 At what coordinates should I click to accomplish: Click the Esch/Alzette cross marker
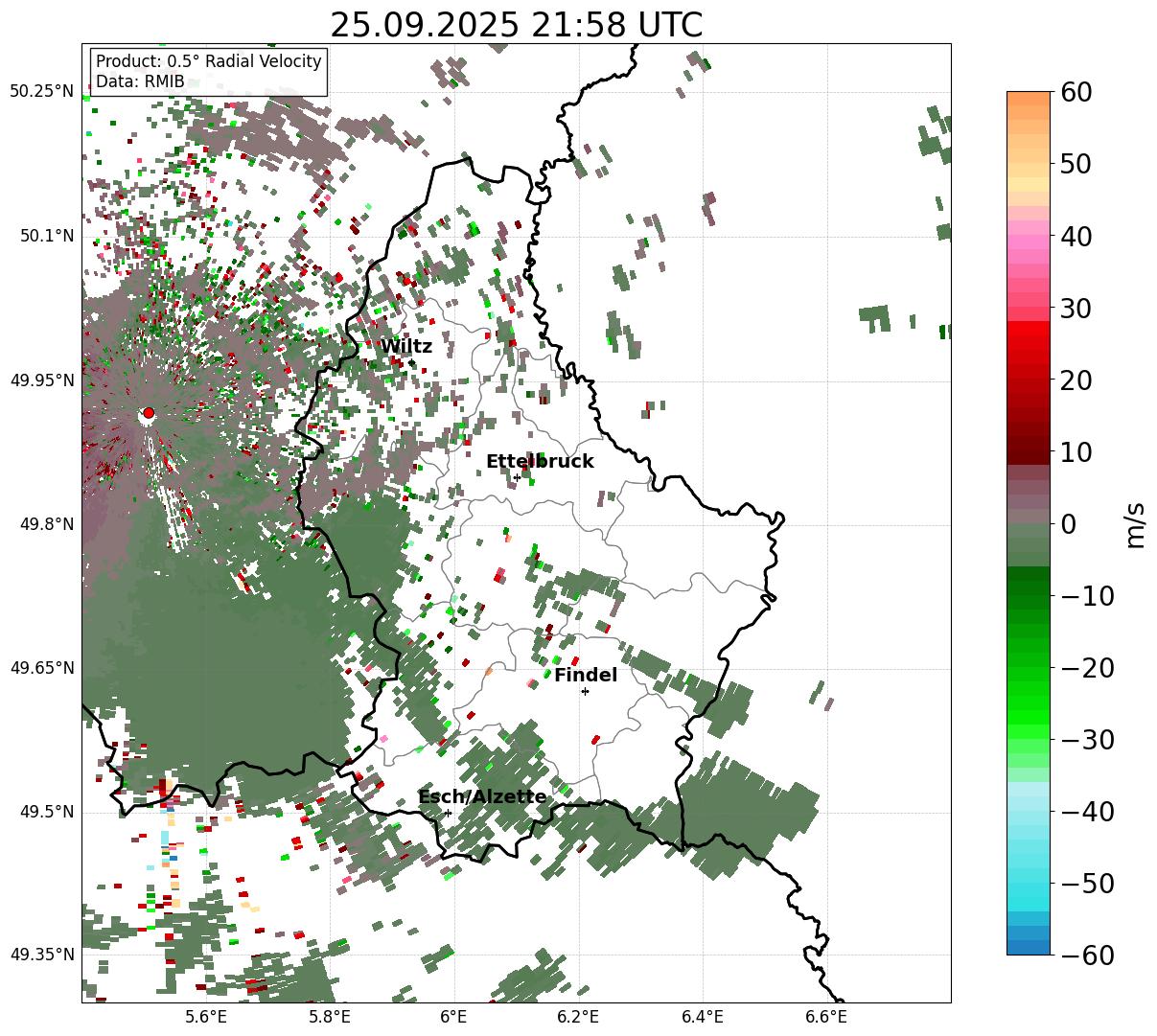[448, 813]
